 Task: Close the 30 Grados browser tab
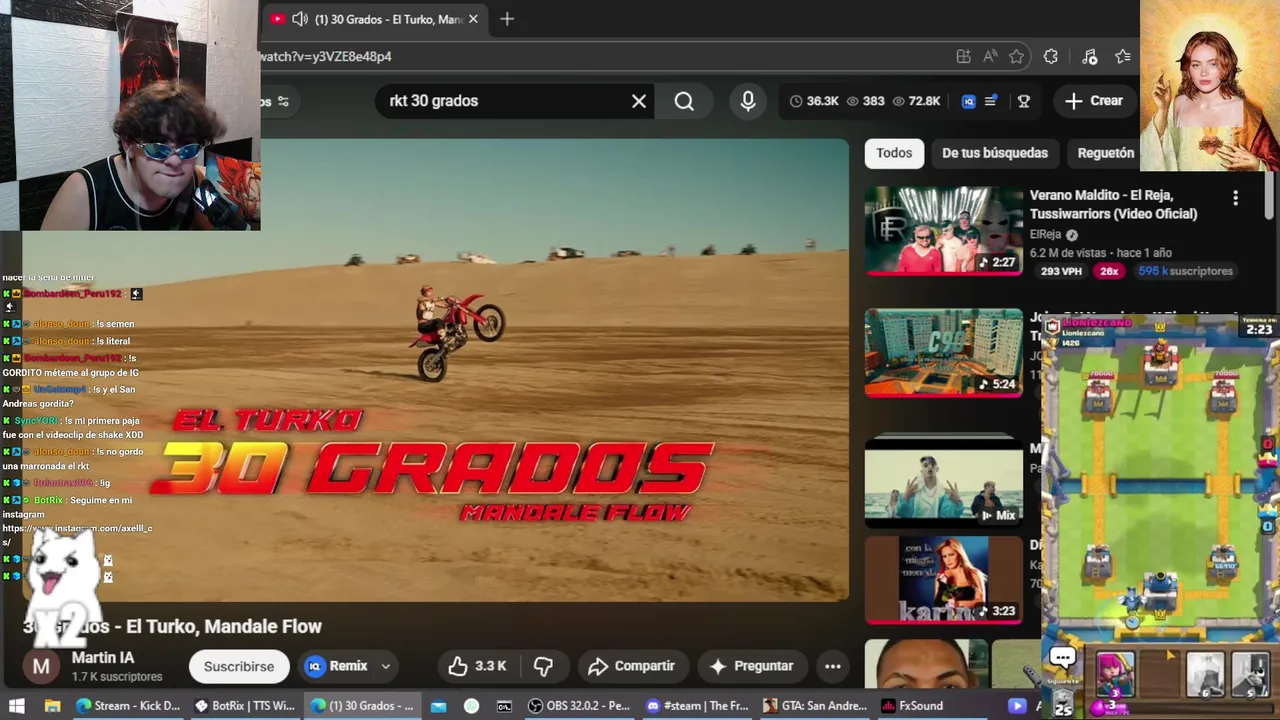click(x=473, y=19)
